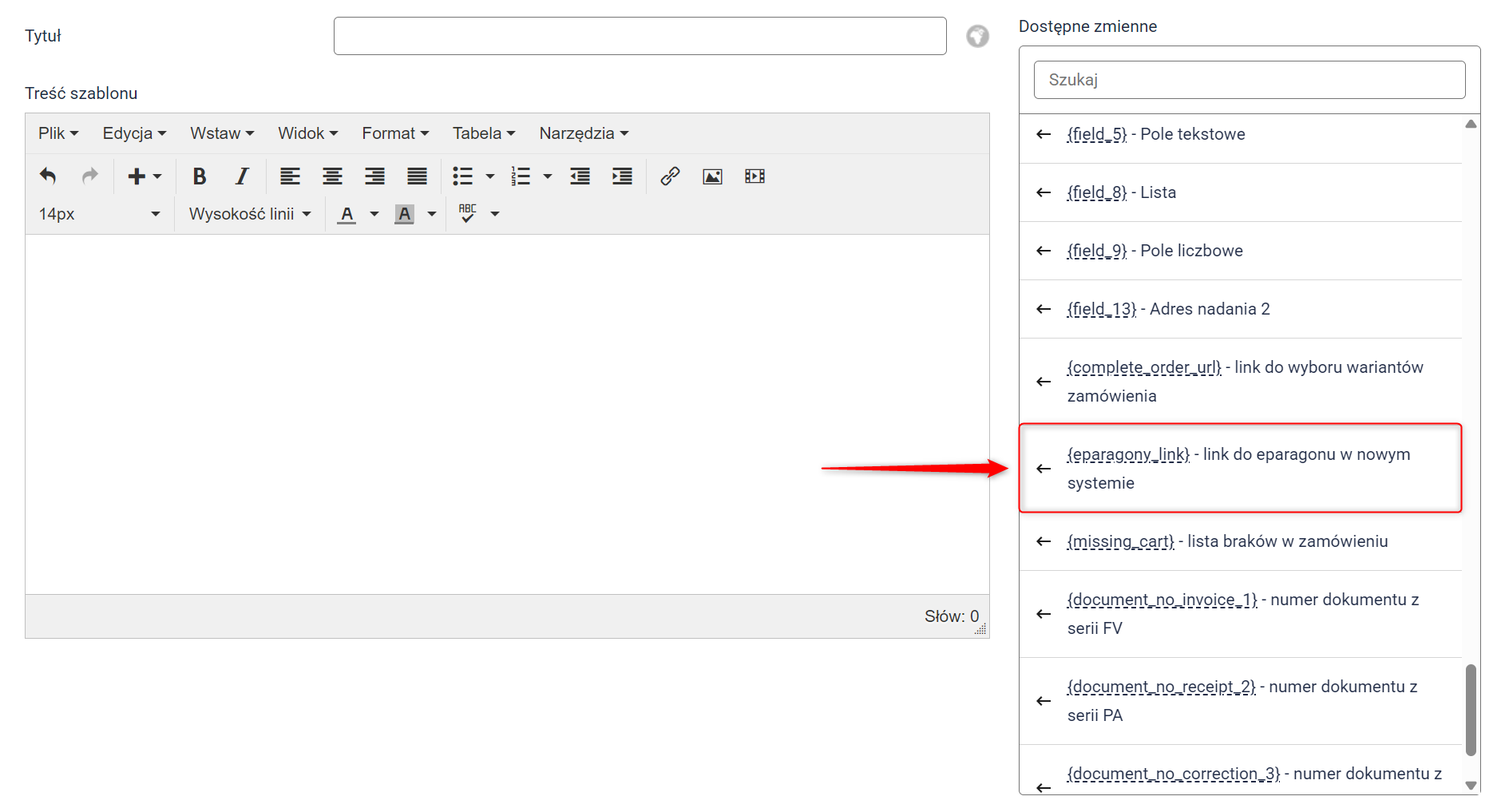
Task: Expand background color options arrow
Action: (x=432, y=214)
